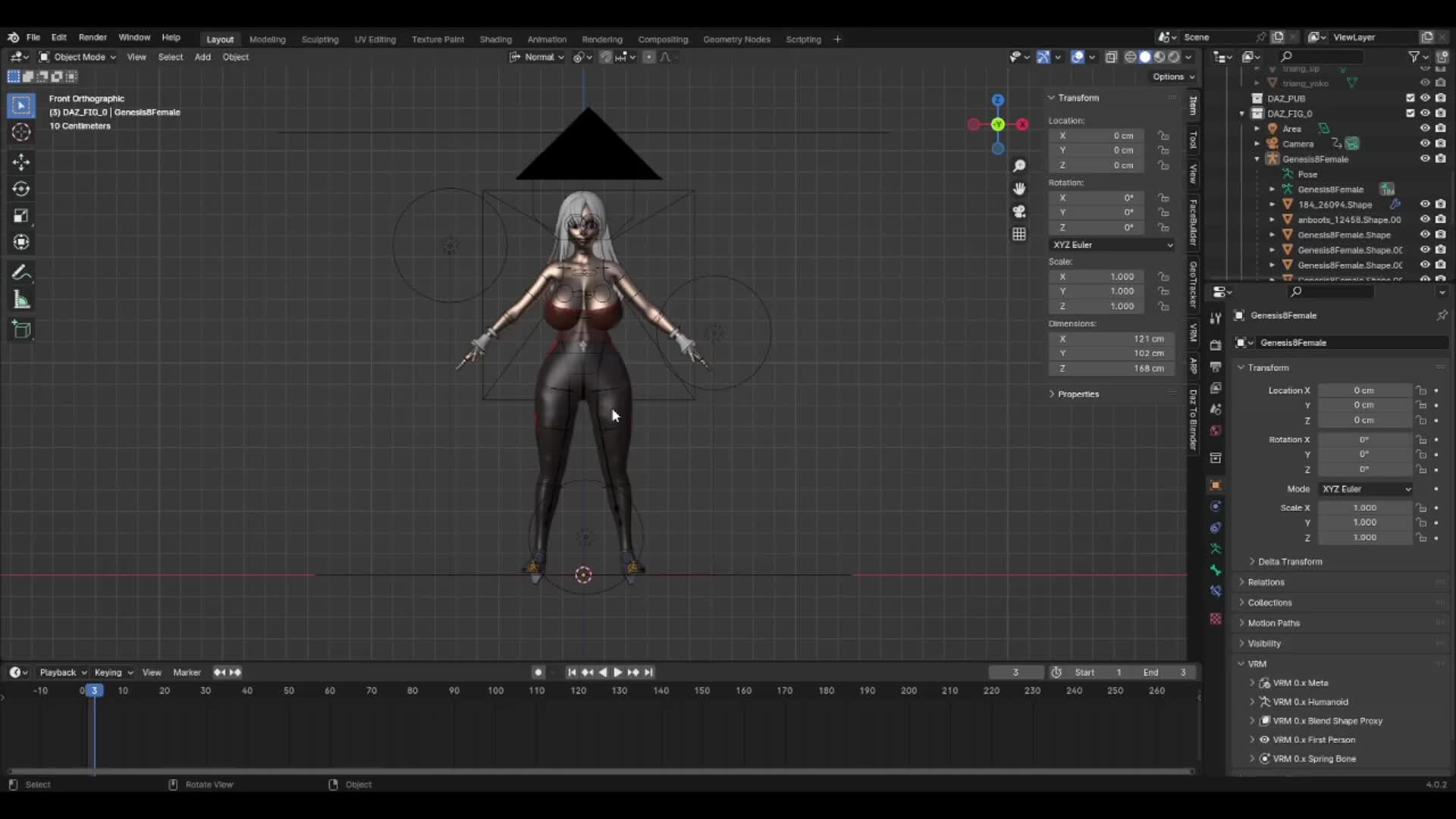Switch to the Shading workspace tab
1456x819 pixels.
[495, 39]
